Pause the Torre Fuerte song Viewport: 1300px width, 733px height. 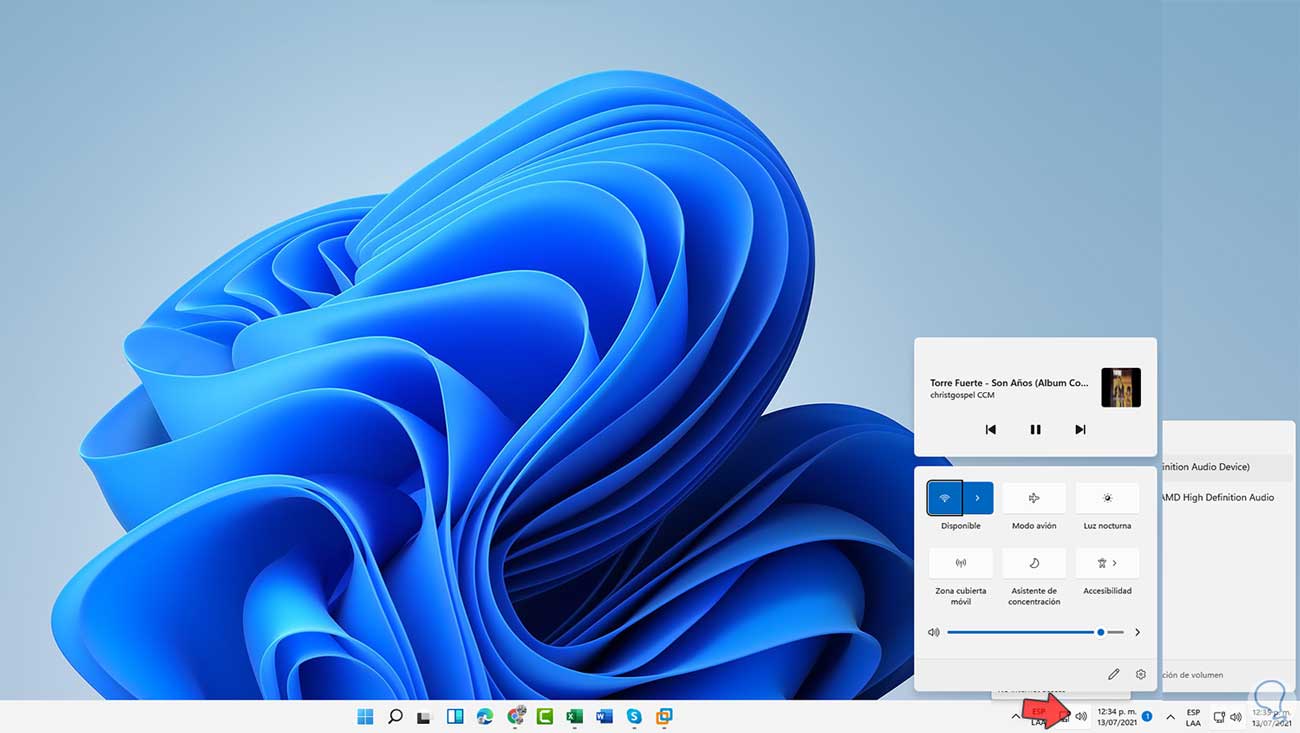1035,429
